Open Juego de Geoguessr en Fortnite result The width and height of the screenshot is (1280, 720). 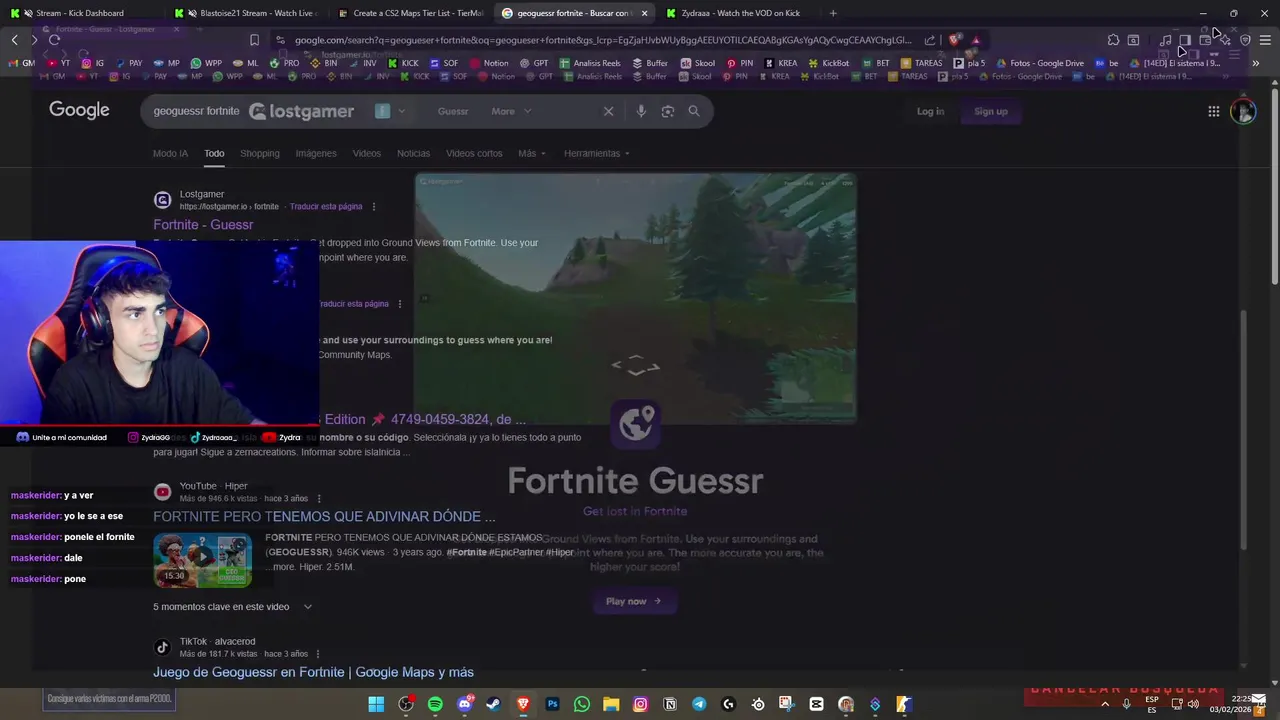point(313,672)
